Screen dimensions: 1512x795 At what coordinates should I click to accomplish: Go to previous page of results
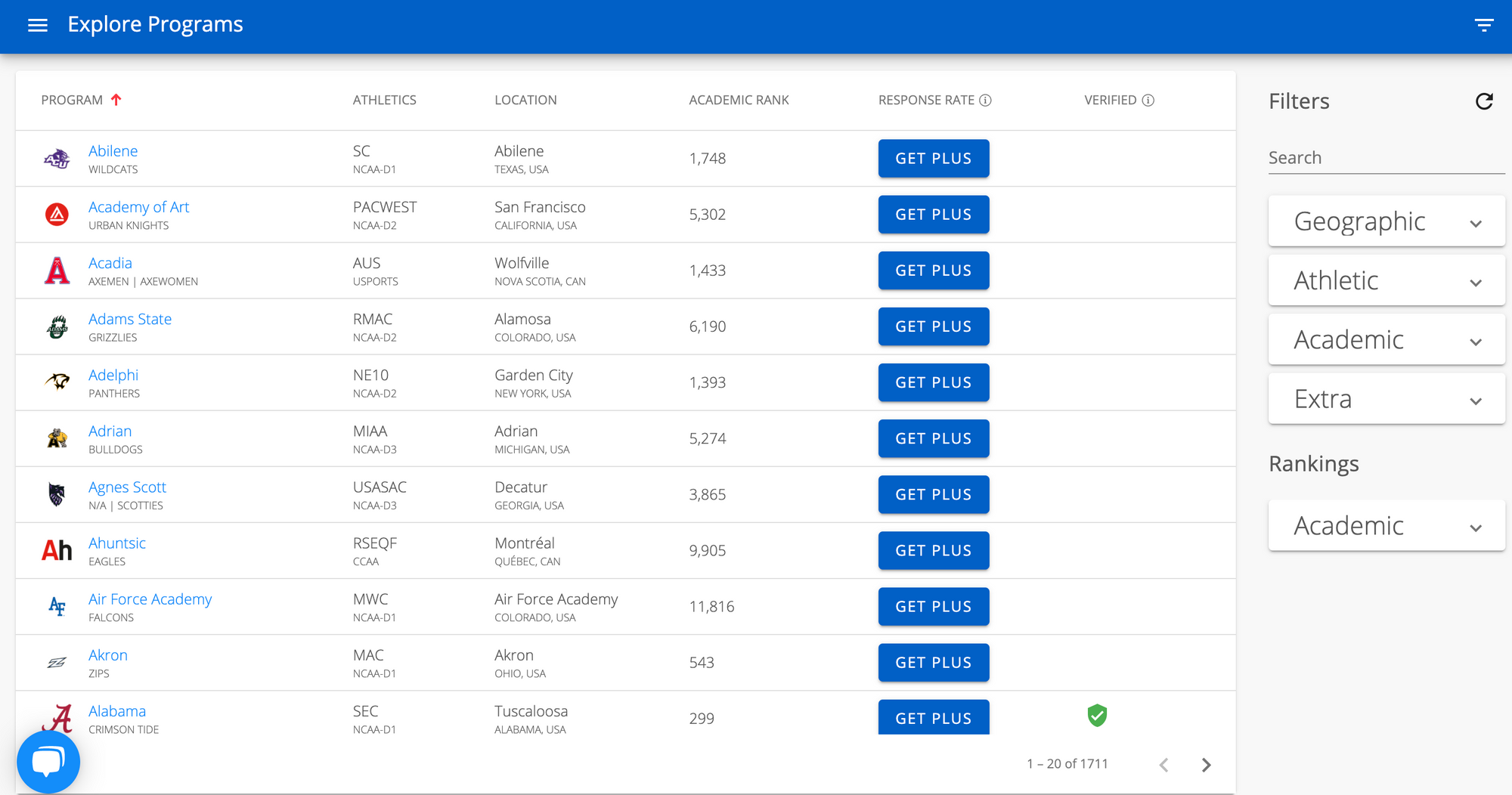(x=1164, y=765)
